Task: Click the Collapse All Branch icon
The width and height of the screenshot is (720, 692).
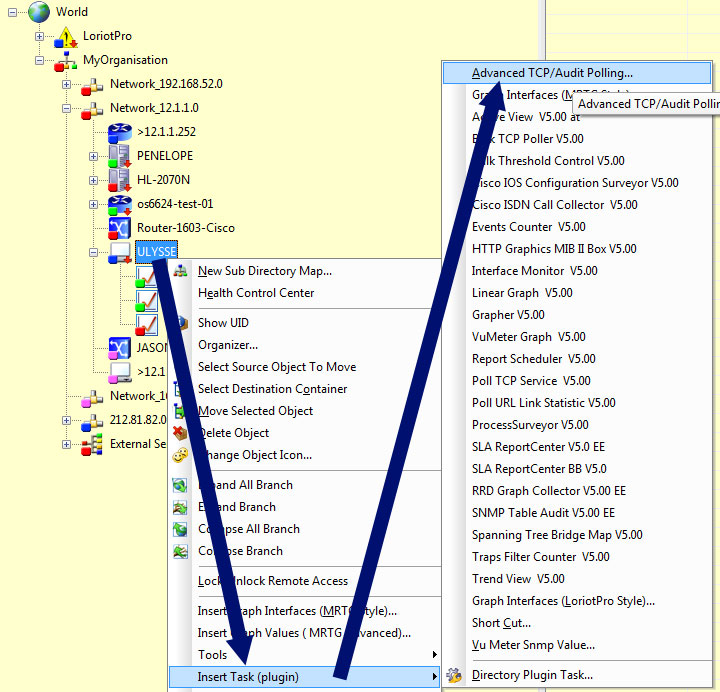Action: coord(180,529)
